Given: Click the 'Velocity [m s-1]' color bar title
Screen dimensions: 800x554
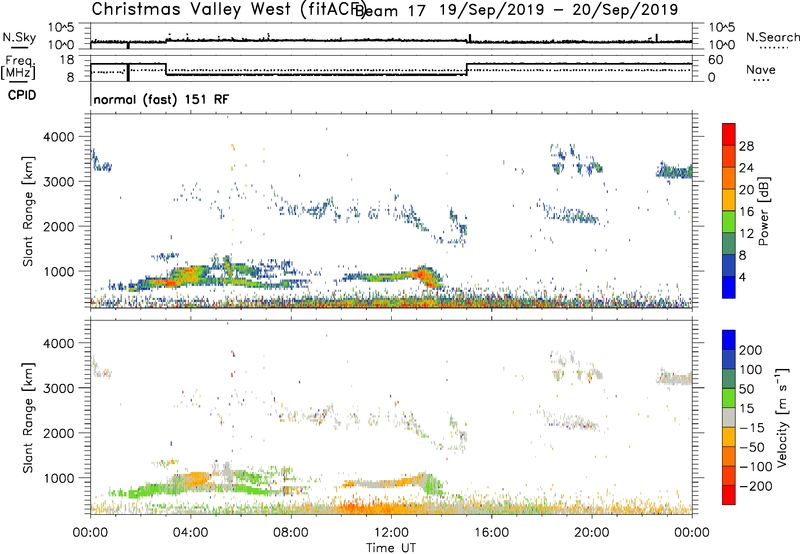Looking at the screenshot, I should click(782, 417).
